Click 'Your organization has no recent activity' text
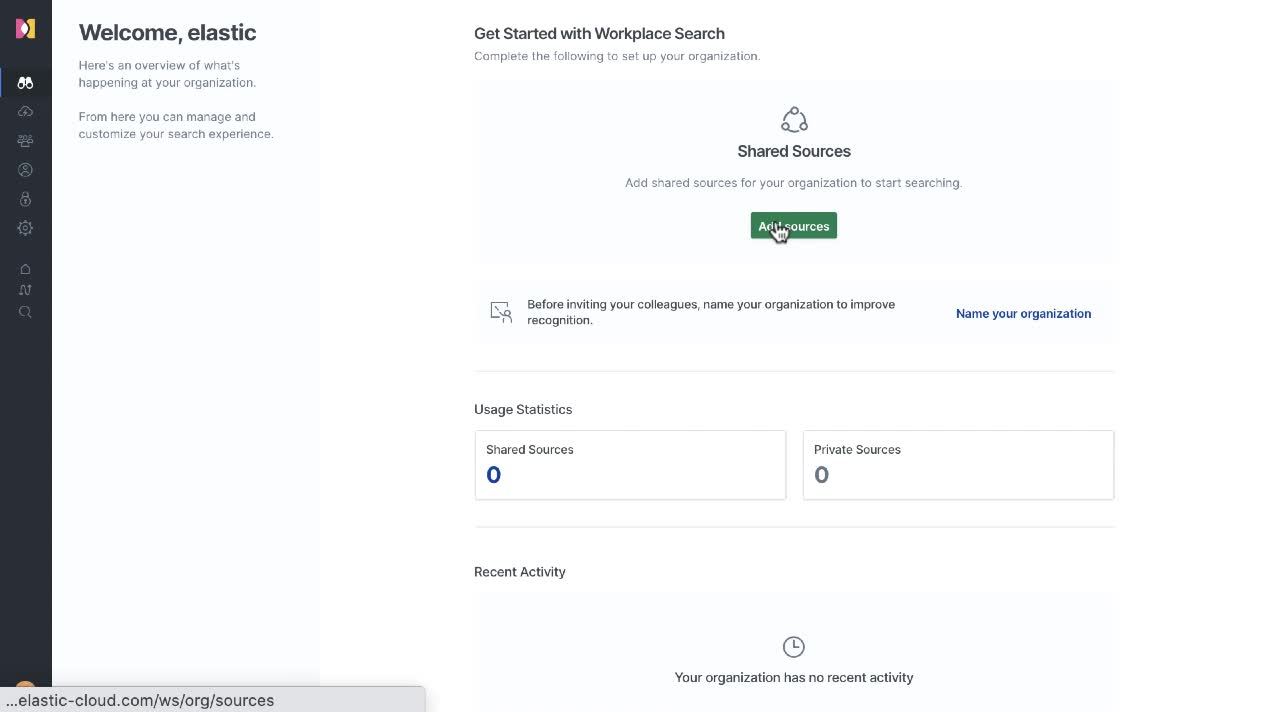 click(x=794, y=677)
